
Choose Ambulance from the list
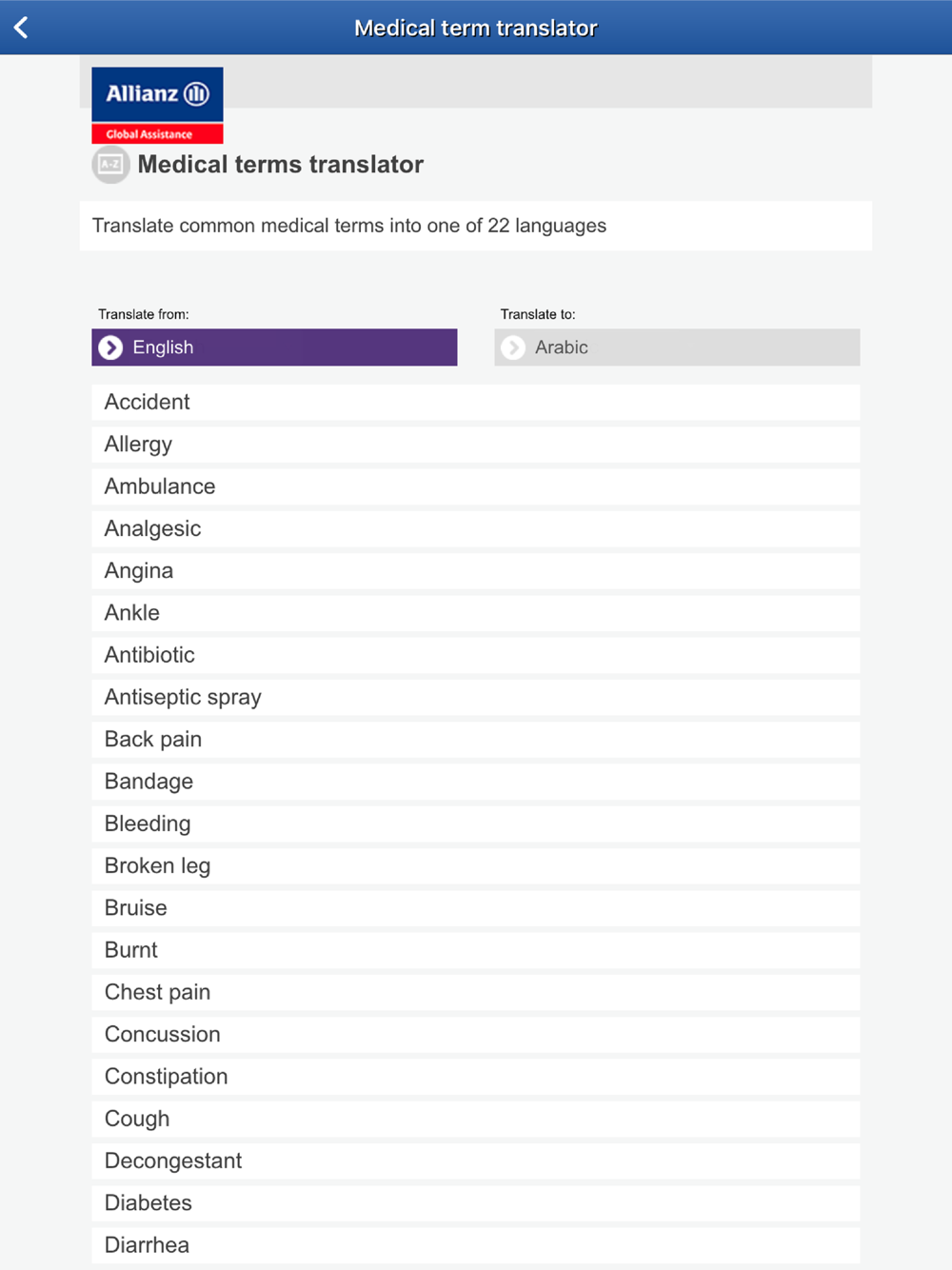(x=476, y=486)
